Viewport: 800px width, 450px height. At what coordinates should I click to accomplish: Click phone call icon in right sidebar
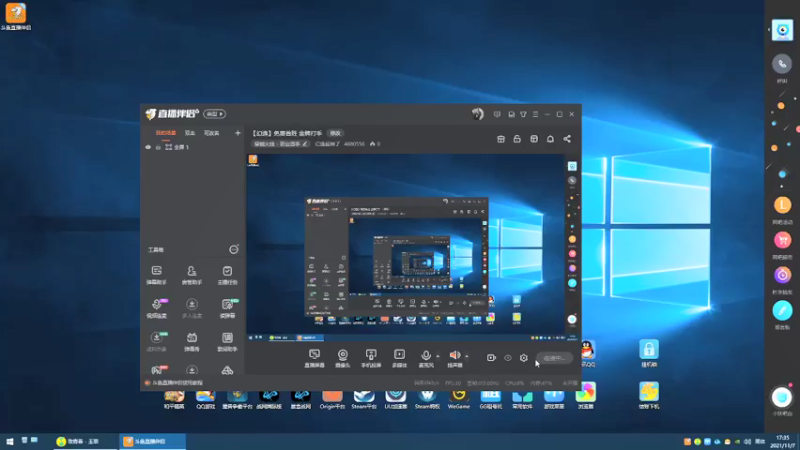pos(782,64)
